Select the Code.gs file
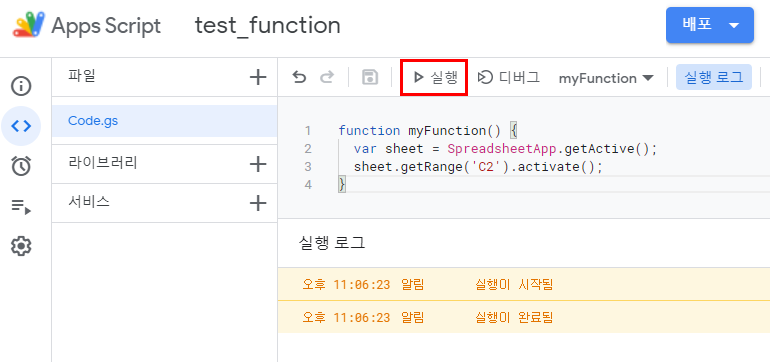The width and height of the screenshot is (770, 362). pos(165,121)
